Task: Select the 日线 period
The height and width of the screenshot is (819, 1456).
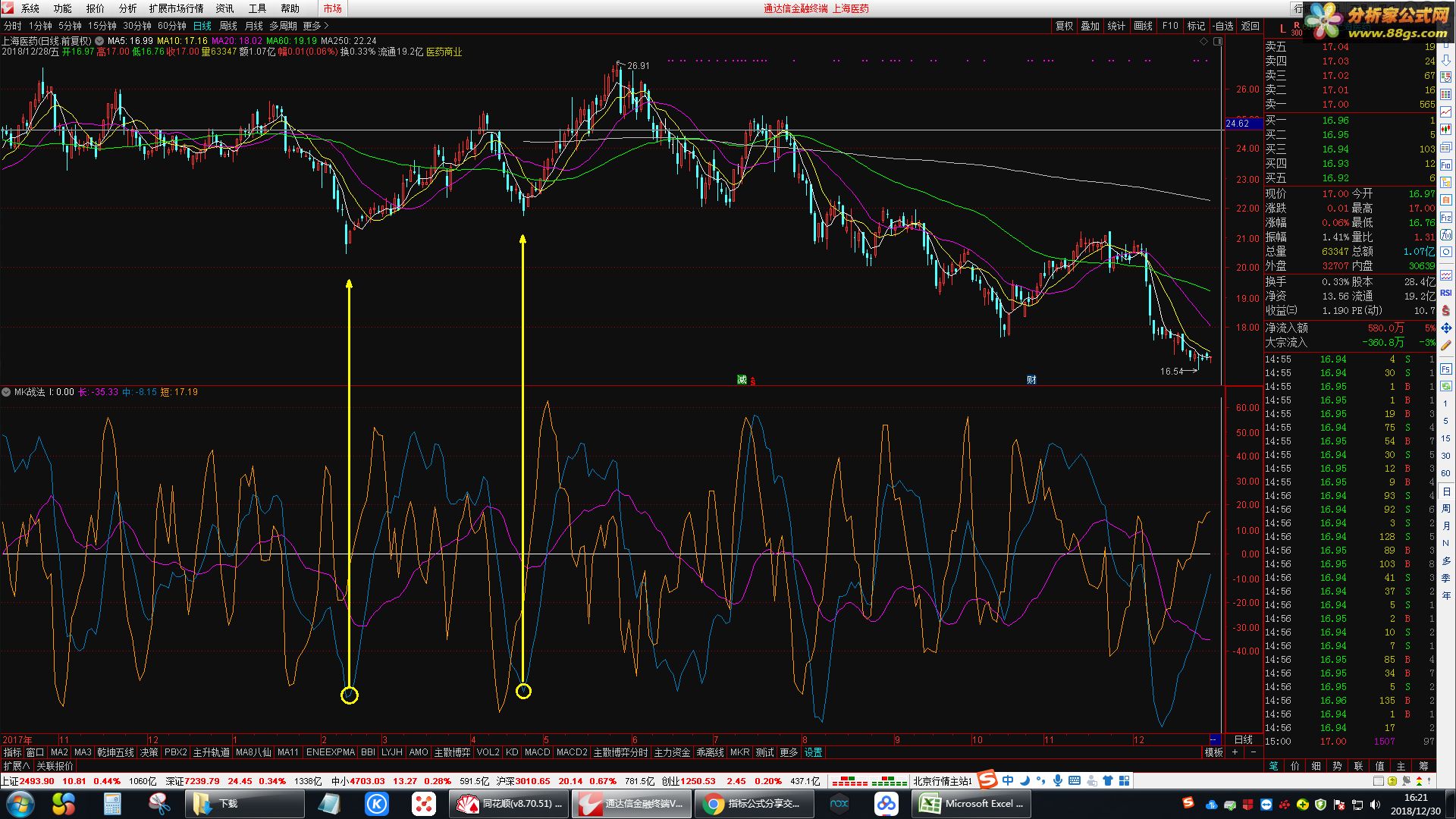Action: (202, 26)
